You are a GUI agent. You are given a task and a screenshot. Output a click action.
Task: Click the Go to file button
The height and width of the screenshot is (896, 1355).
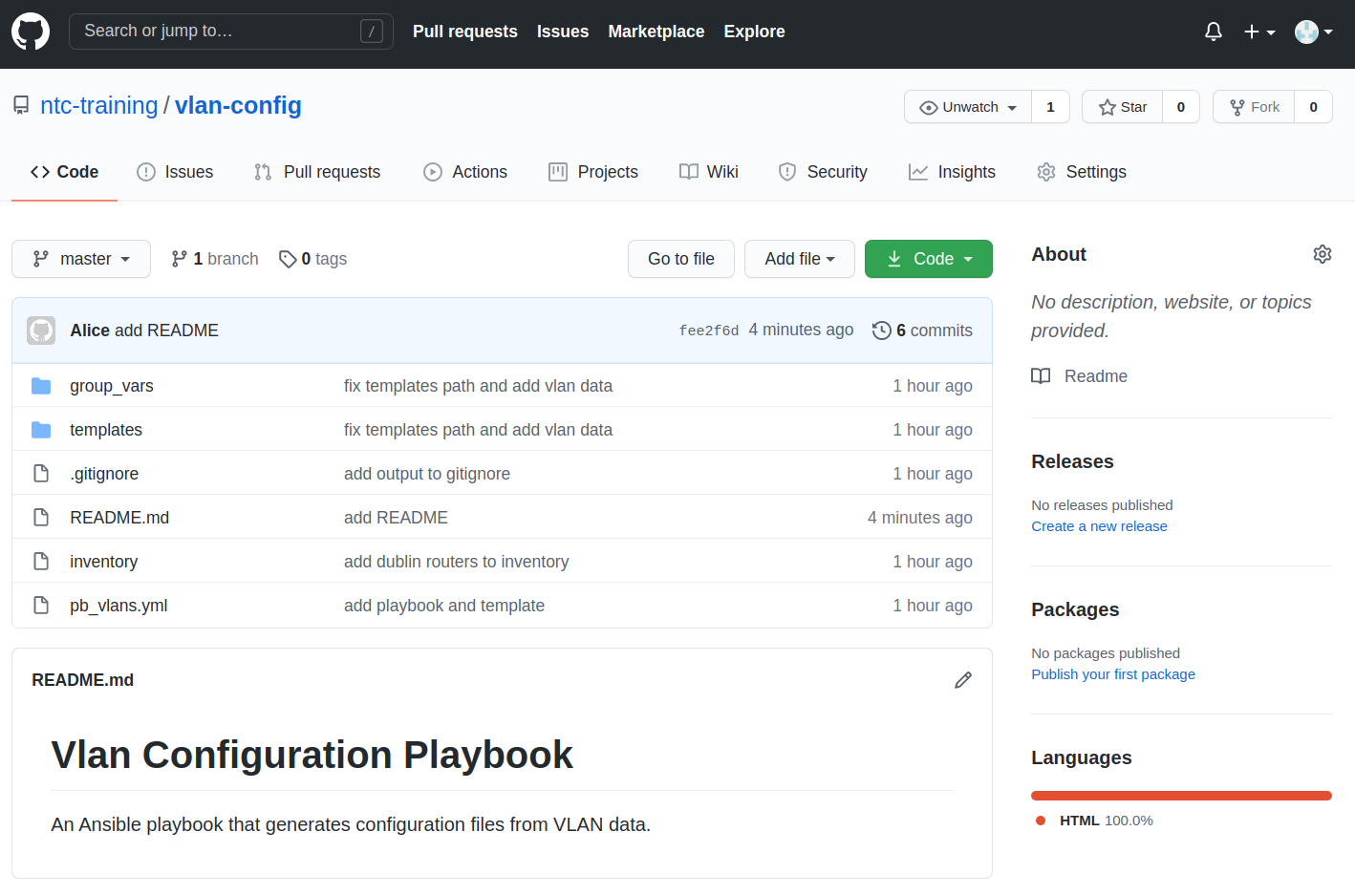[680, 259]
